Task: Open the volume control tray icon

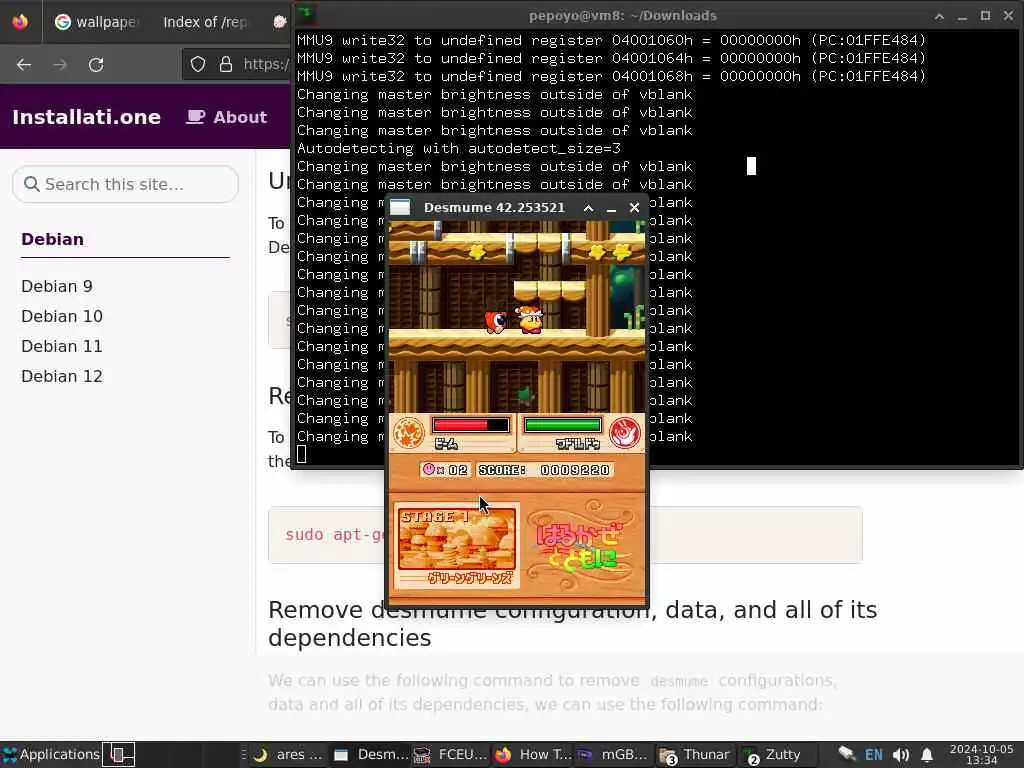Action: point(901,755)
